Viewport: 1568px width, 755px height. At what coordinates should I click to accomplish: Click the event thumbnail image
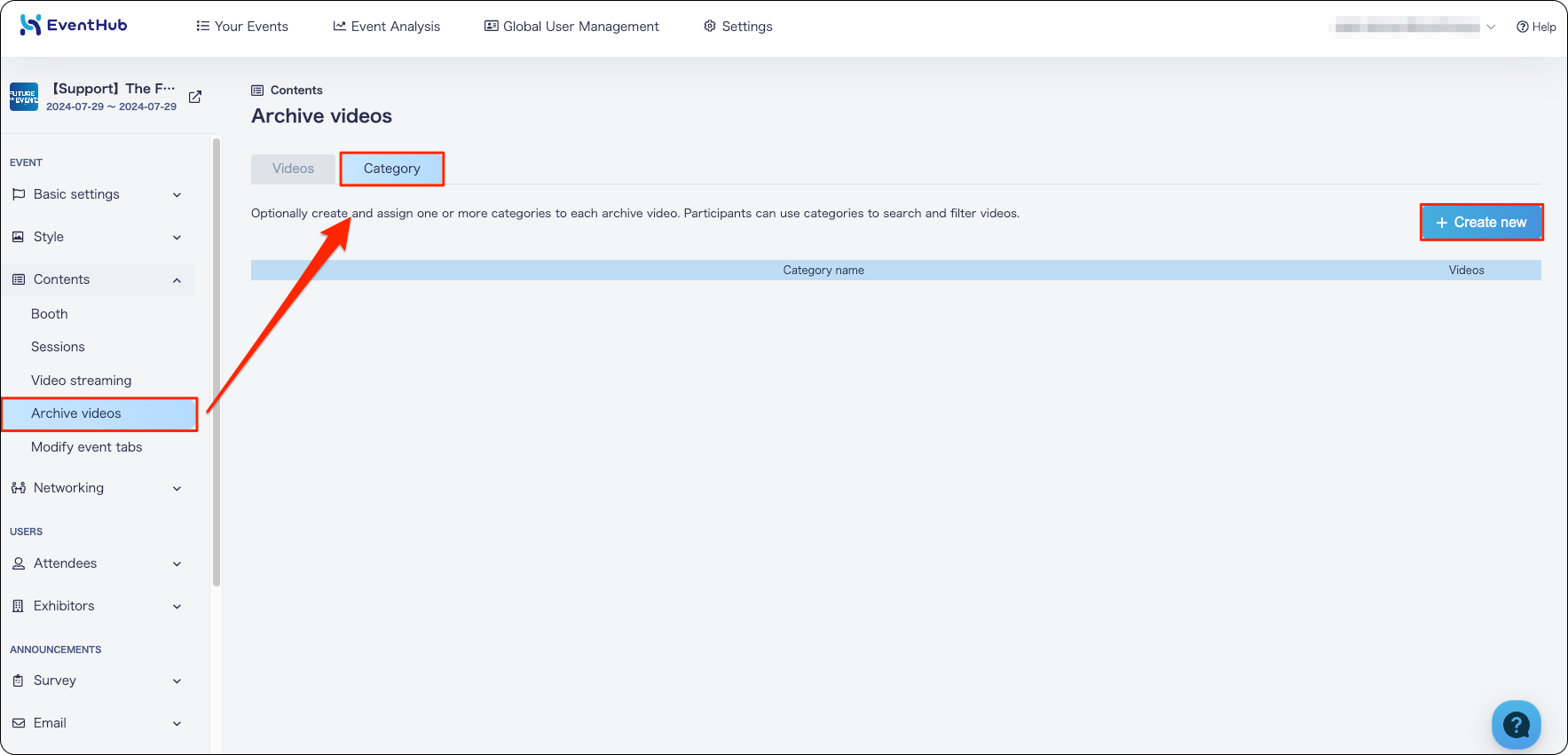(x=24, y=97)
